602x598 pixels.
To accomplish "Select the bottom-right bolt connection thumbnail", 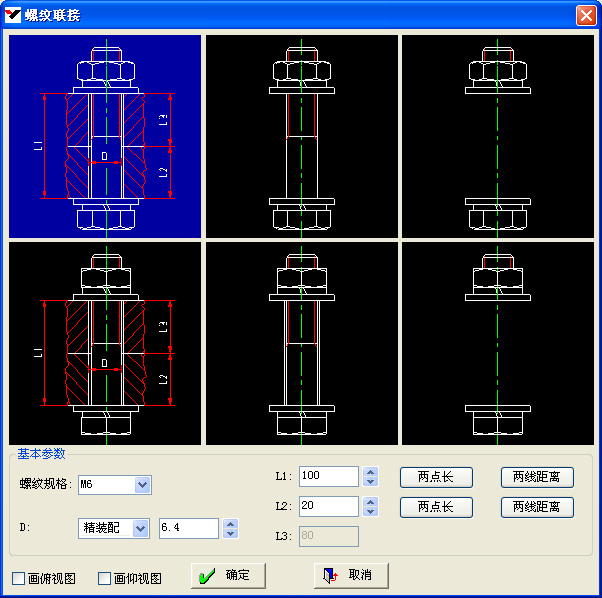I will (497, 343).
